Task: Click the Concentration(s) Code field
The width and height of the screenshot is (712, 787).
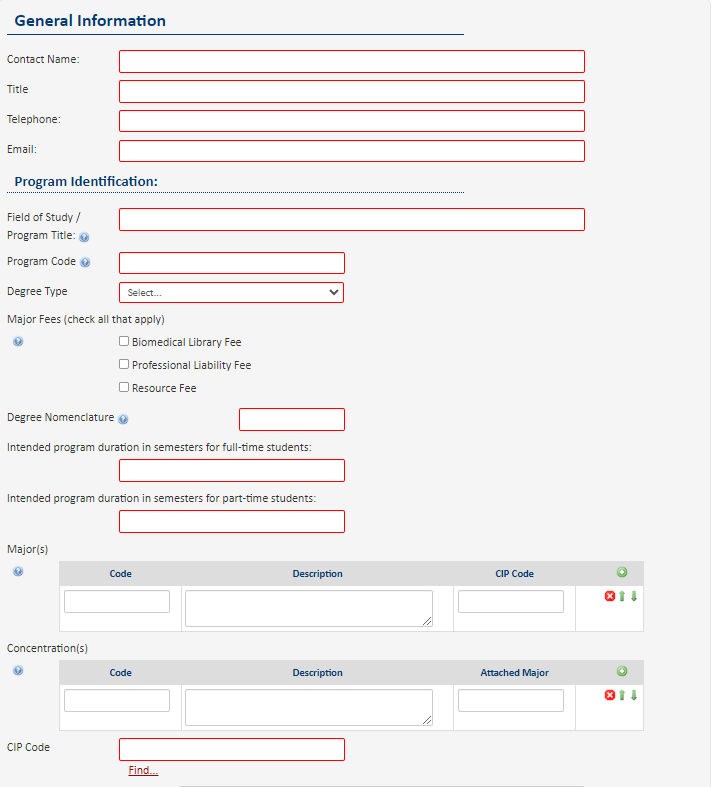Action: 117,700
